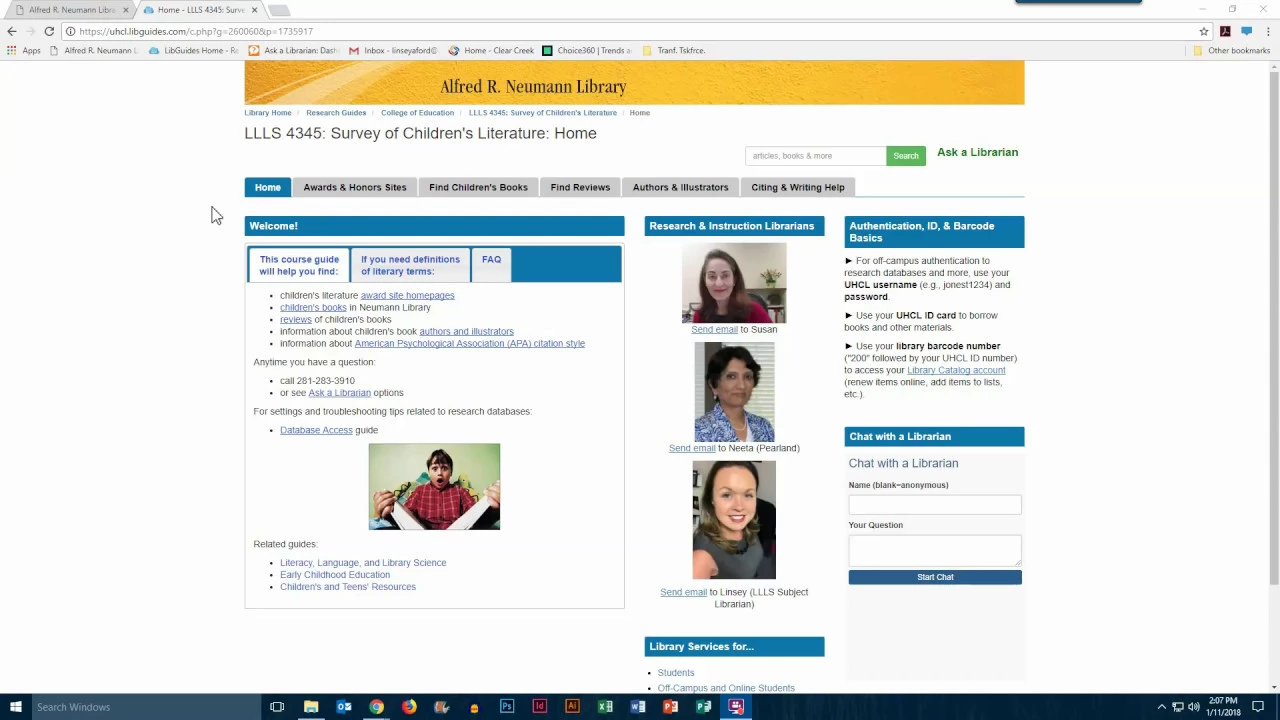Open PowerPoint from the taskbar
The image size is (1280, 720).
tap(670, 707)
